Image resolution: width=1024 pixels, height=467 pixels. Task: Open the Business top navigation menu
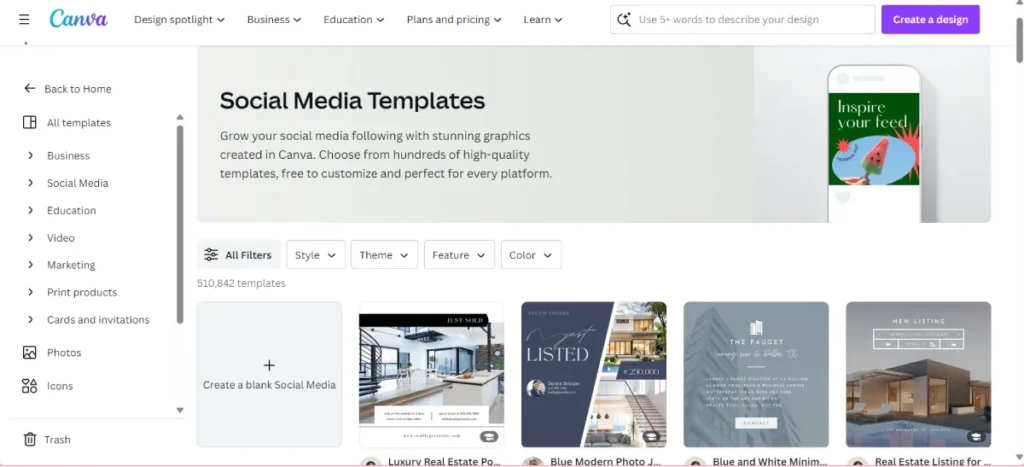274,20
